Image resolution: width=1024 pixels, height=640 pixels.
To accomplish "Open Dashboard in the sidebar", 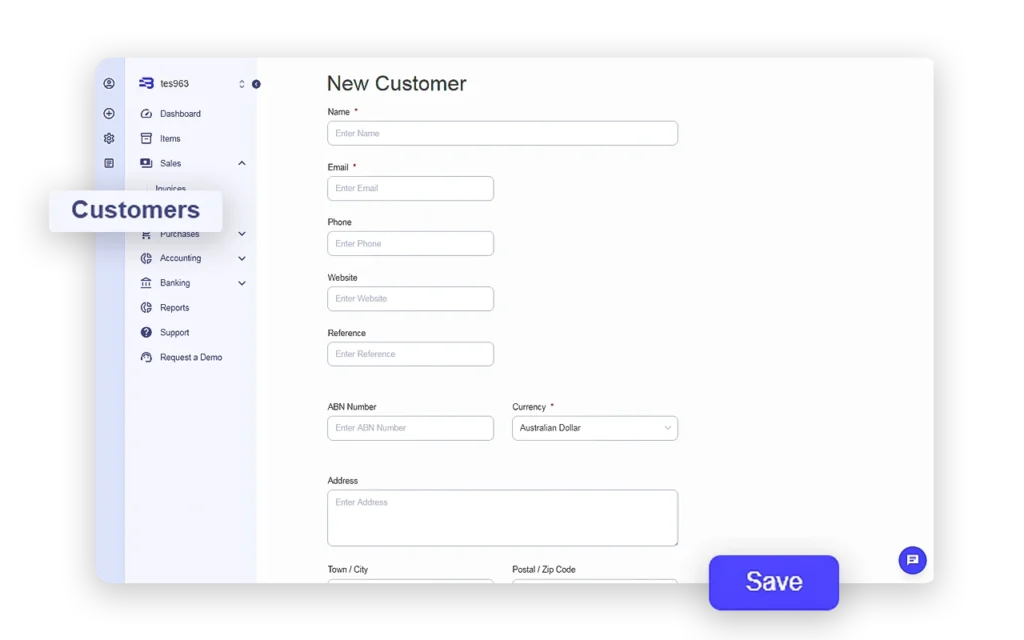I will pyautogui.click(x=180, y=114).
